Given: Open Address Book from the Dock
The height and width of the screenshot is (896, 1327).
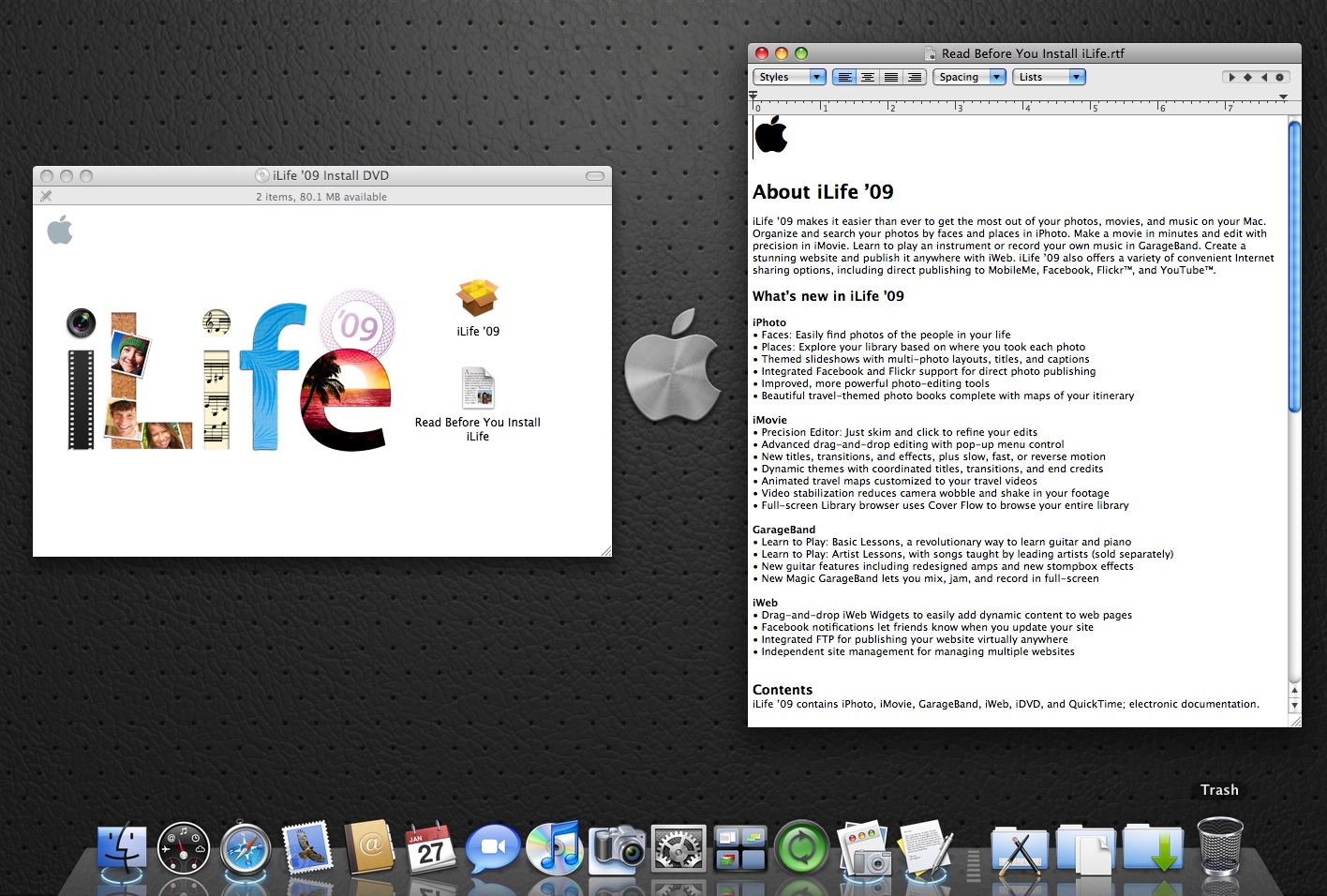Looking at the screenshot, I should click(x=369, y=849).
